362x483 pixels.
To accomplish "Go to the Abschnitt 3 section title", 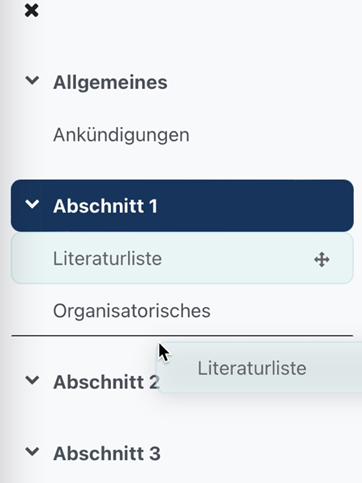I will tap(107, 453).
